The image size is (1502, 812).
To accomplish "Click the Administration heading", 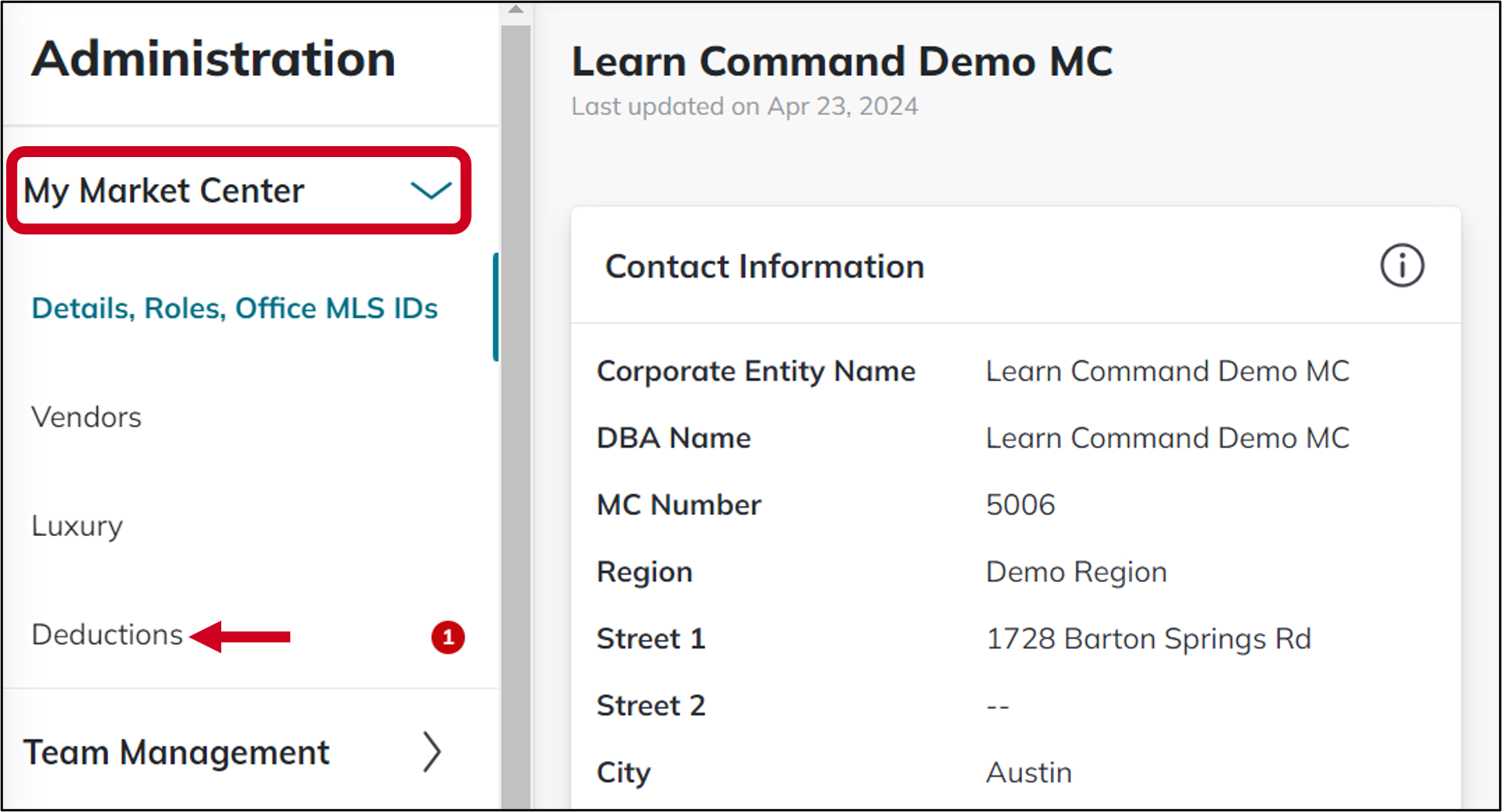I will tap(213, 59).
